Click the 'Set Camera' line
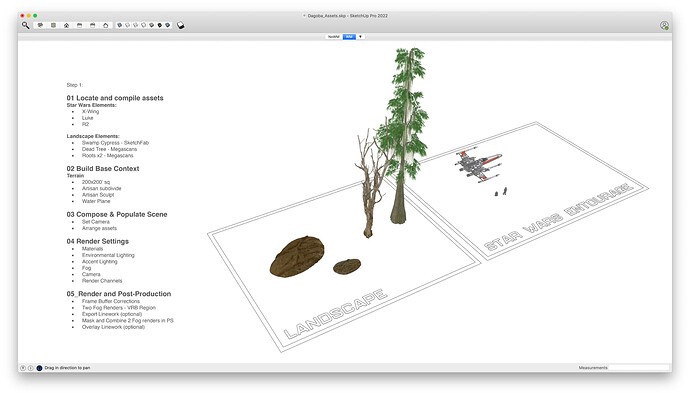Viewport: 690px width, 396px height. (x=95, y=222)
